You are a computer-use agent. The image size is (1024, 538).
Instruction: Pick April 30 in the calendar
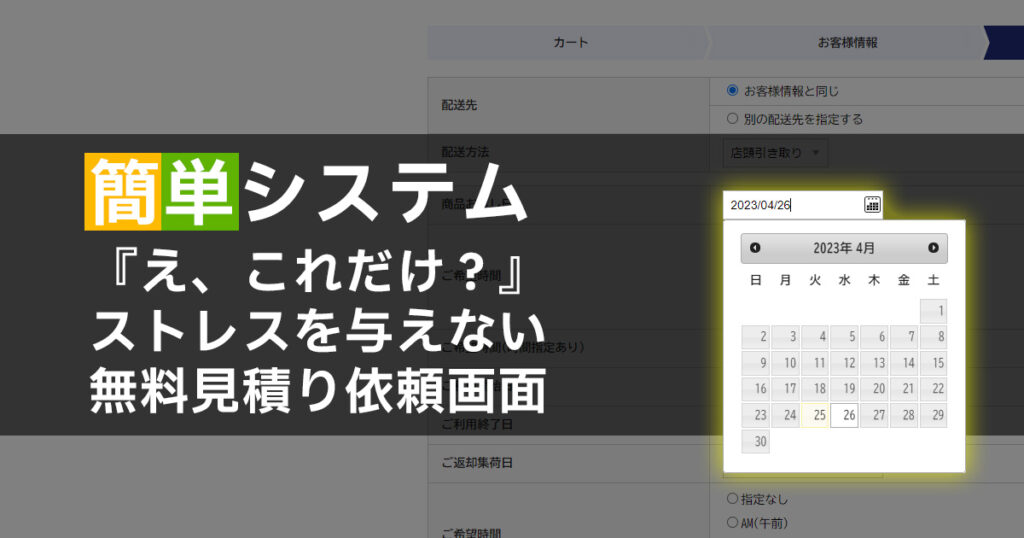click(756, 441)
